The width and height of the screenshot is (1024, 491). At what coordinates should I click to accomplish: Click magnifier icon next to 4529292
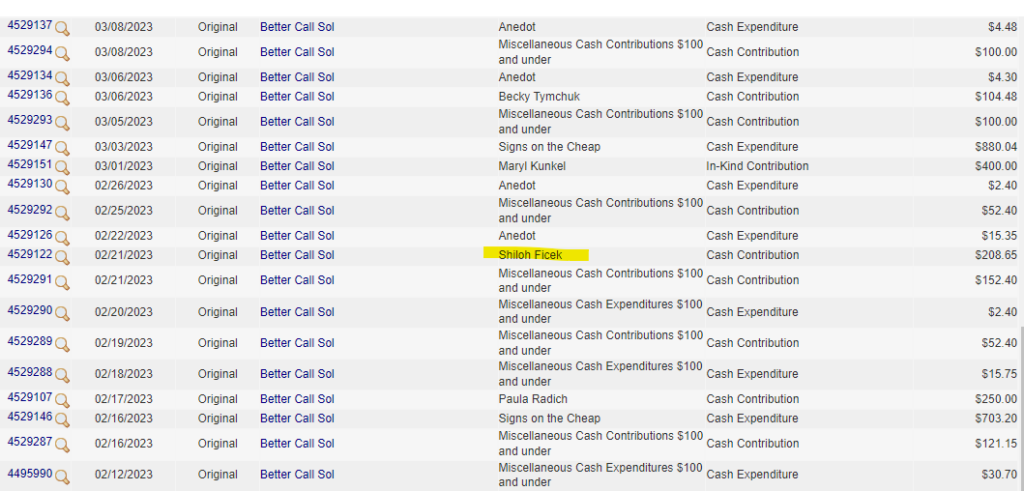63,212
